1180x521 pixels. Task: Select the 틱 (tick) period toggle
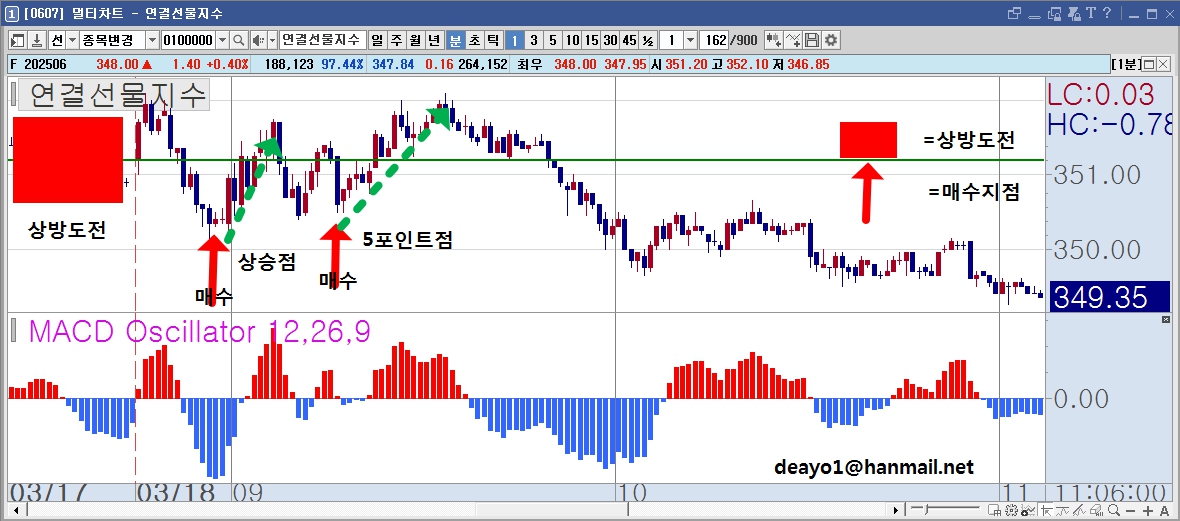click(x=493, y=40)
